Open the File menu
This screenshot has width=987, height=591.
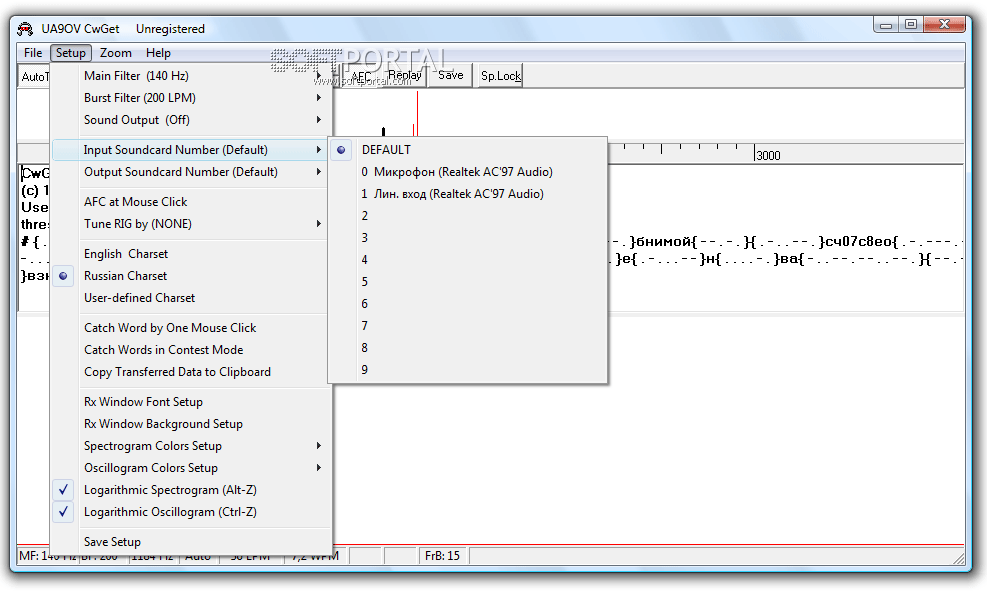pos(33,53)
